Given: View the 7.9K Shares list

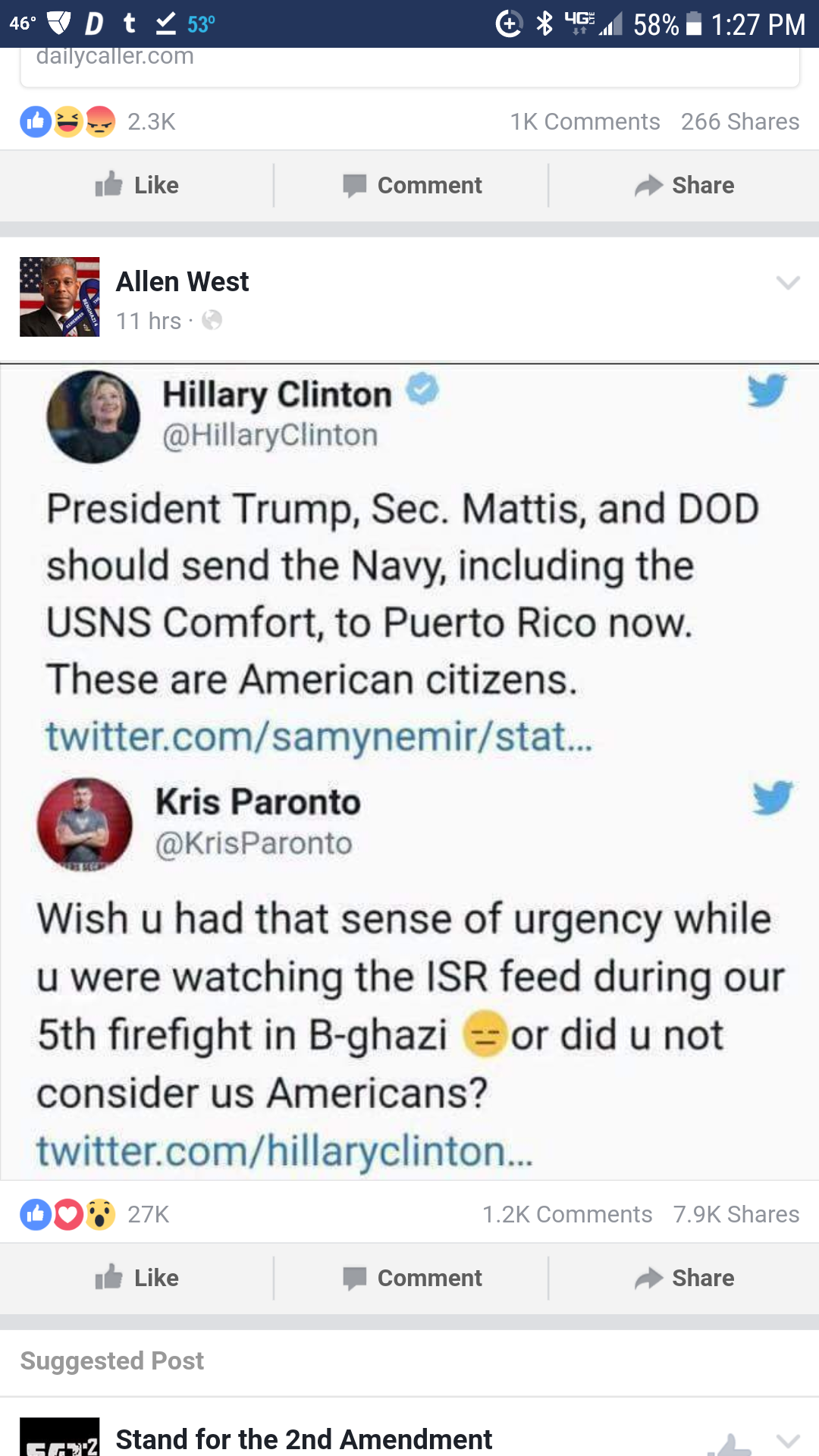Looking at the screenshot, I should click(x=736, y=1214).
